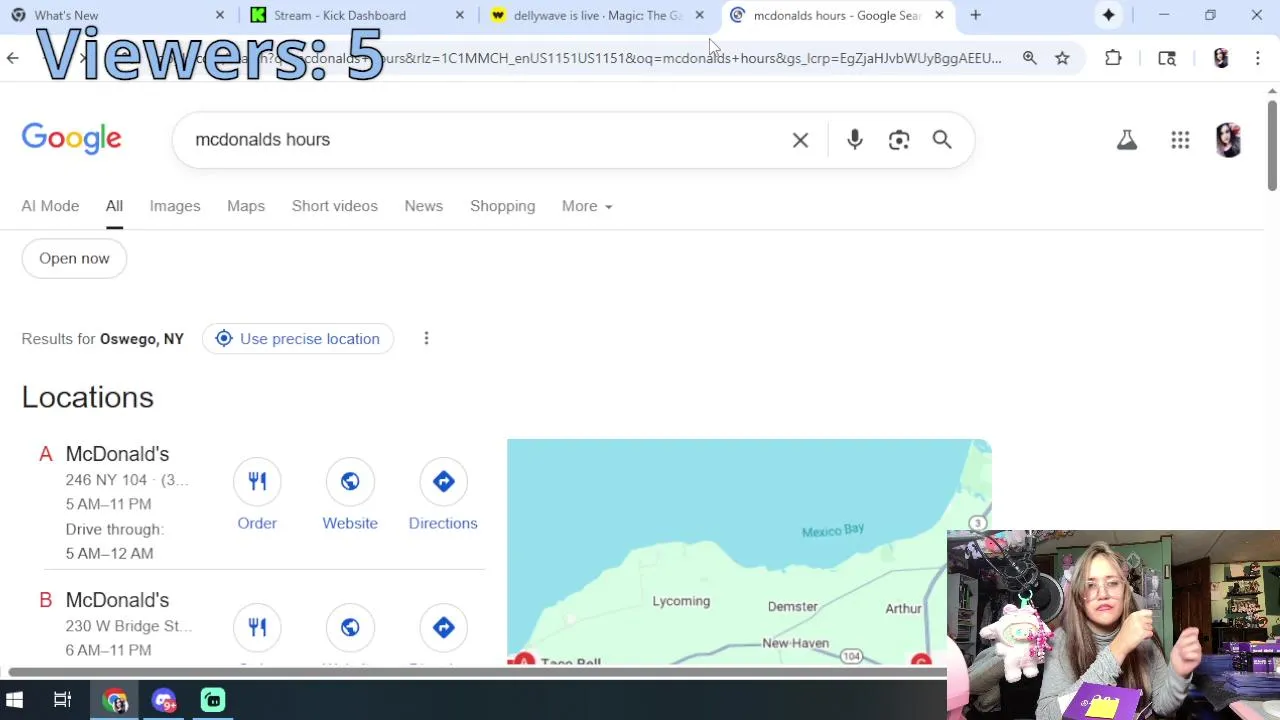This screenshot has width=1280, height=720.
Task: Select the AI Mode search tab
Action: (50, 206)
